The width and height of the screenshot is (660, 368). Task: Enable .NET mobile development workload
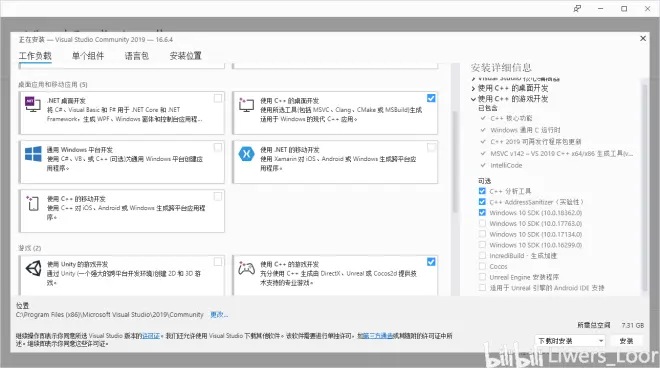pyautogui.click(x=431, y=147)
